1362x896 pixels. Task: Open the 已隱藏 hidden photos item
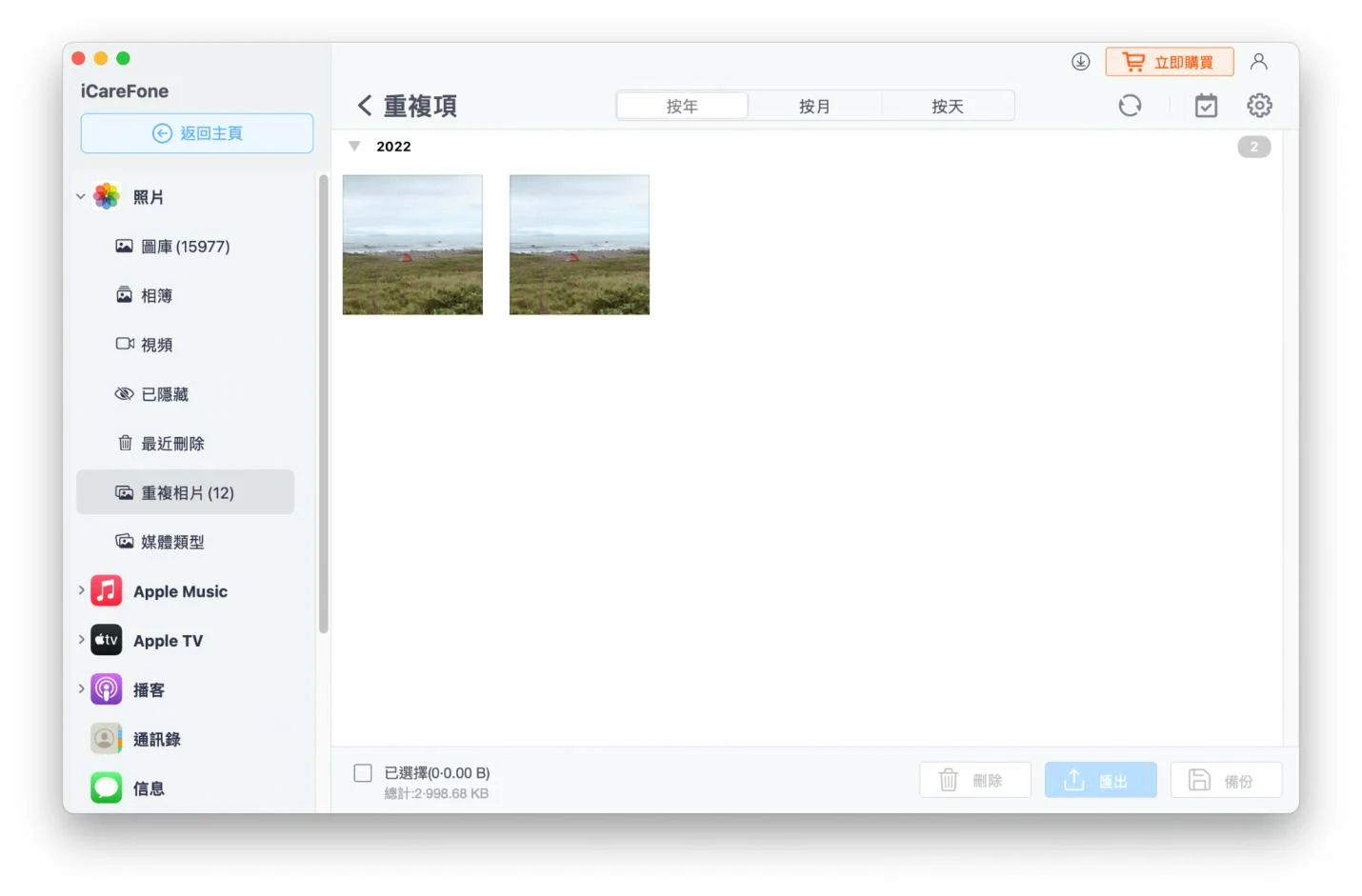pyautogui.click(x=151, y=394)
